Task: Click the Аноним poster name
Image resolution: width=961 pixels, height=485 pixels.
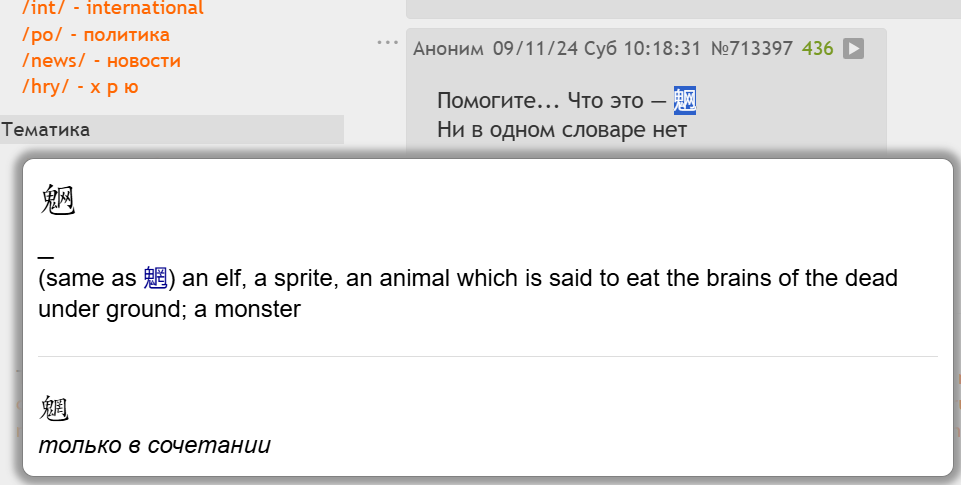Action: coord(448,48)
